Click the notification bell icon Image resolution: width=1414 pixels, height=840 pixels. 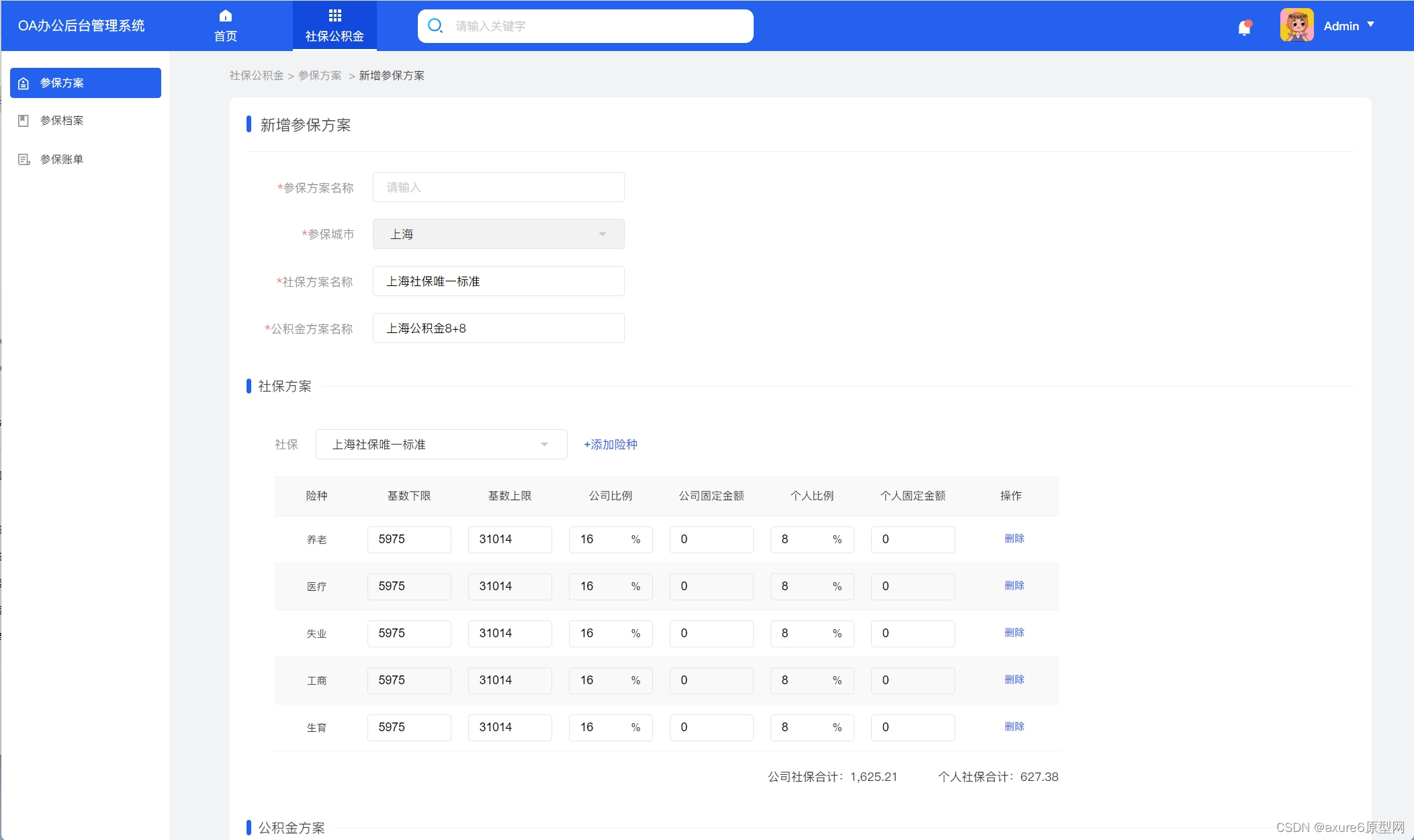pos(1245,26)
